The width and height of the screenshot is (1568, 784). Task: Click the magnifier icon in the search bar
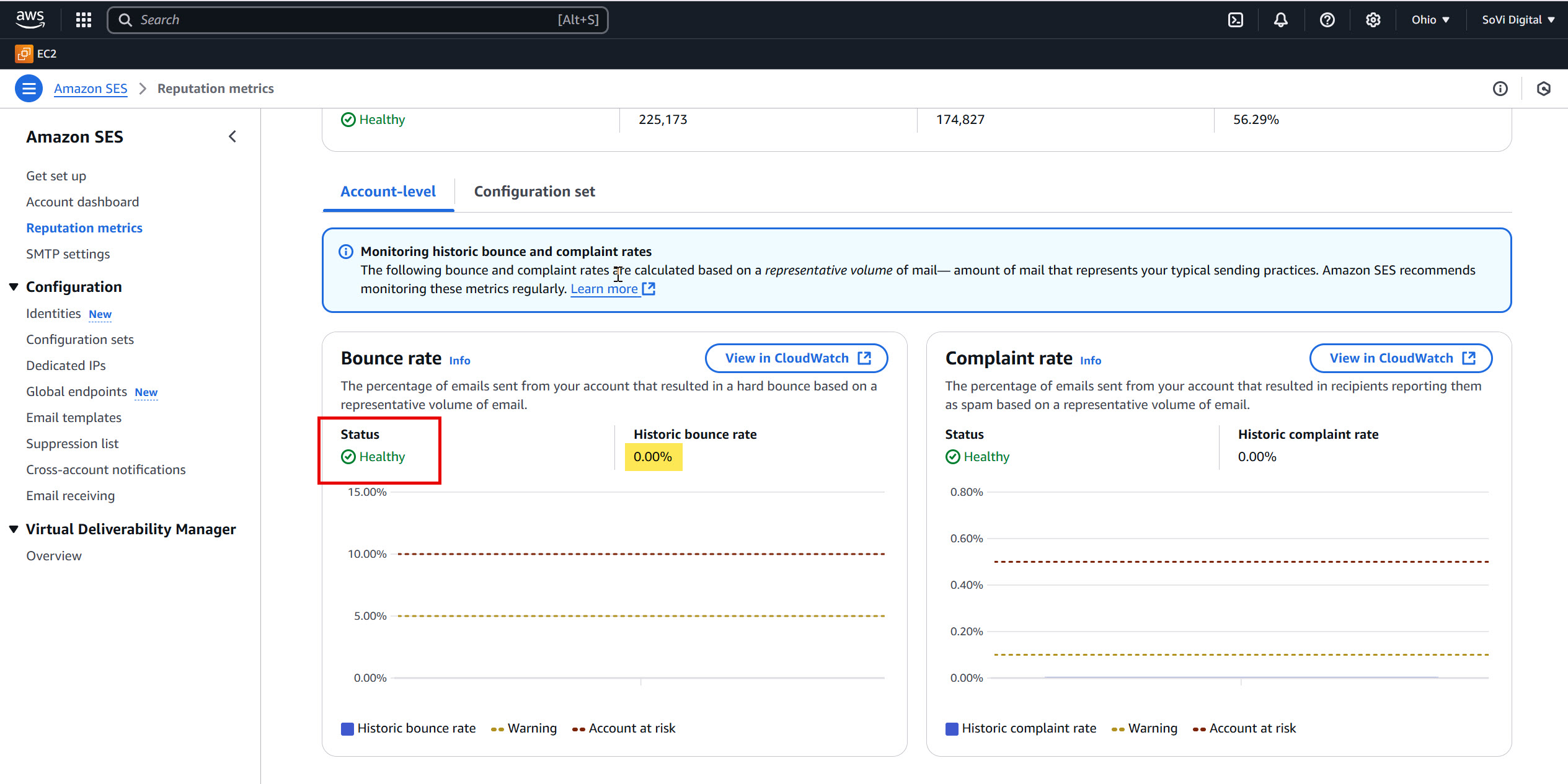[125, 20]
